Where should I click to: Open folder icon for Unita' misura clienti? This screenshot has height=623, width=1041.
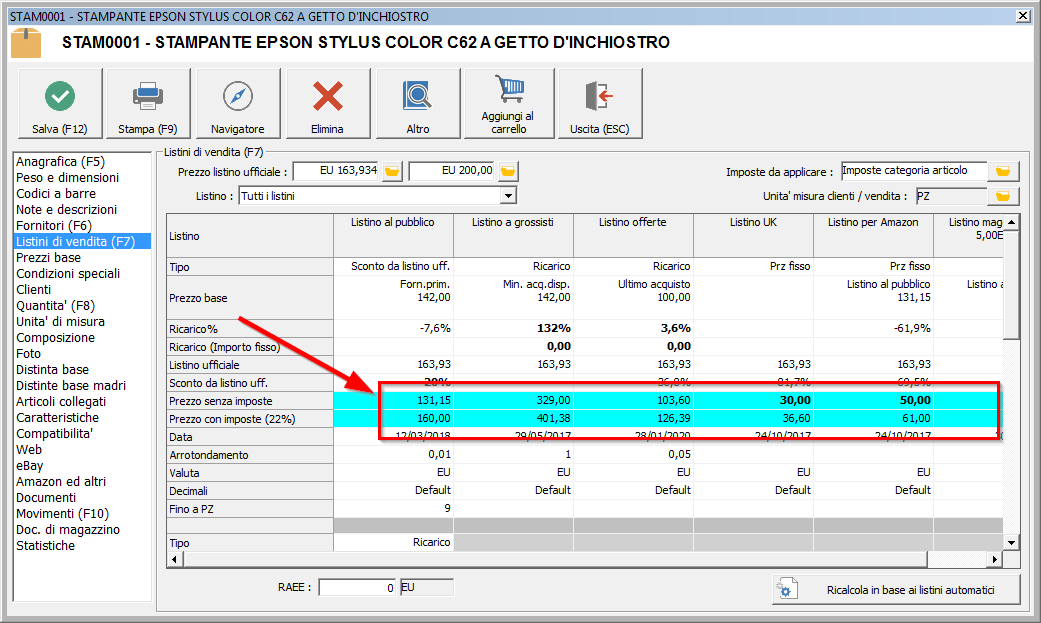point(1003,196)
